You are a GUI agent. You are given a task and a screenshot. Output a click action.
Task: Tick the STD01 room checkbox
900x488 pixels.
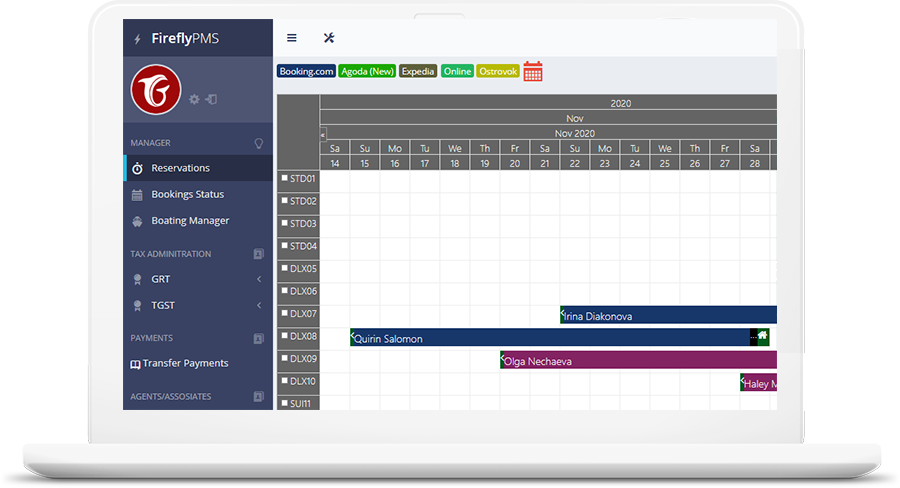click(284, 179)
